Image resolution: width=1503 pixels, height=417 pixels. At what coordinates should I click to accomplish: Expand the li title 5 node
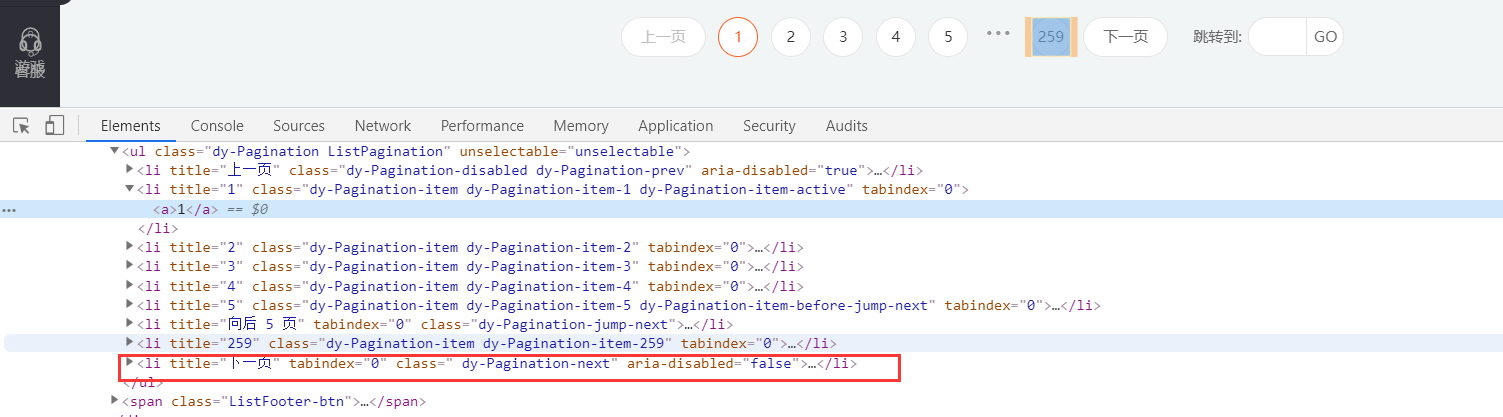(130, 305)
